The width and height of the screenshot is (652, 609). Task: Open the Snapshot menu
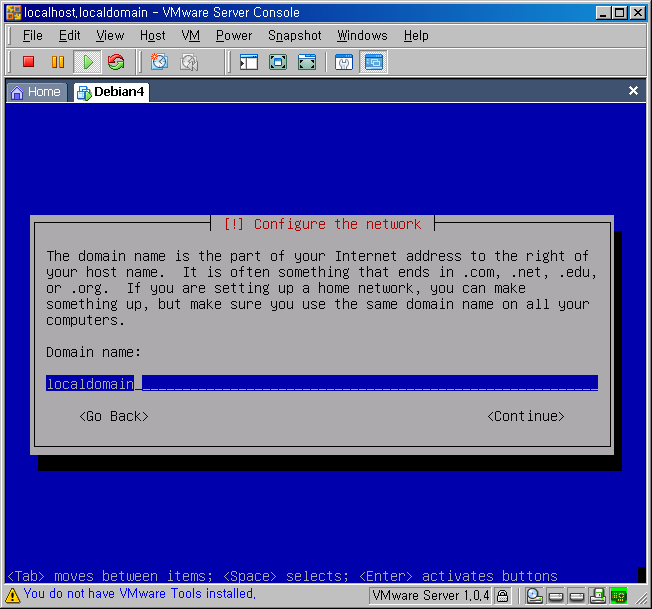pos(294,35)
